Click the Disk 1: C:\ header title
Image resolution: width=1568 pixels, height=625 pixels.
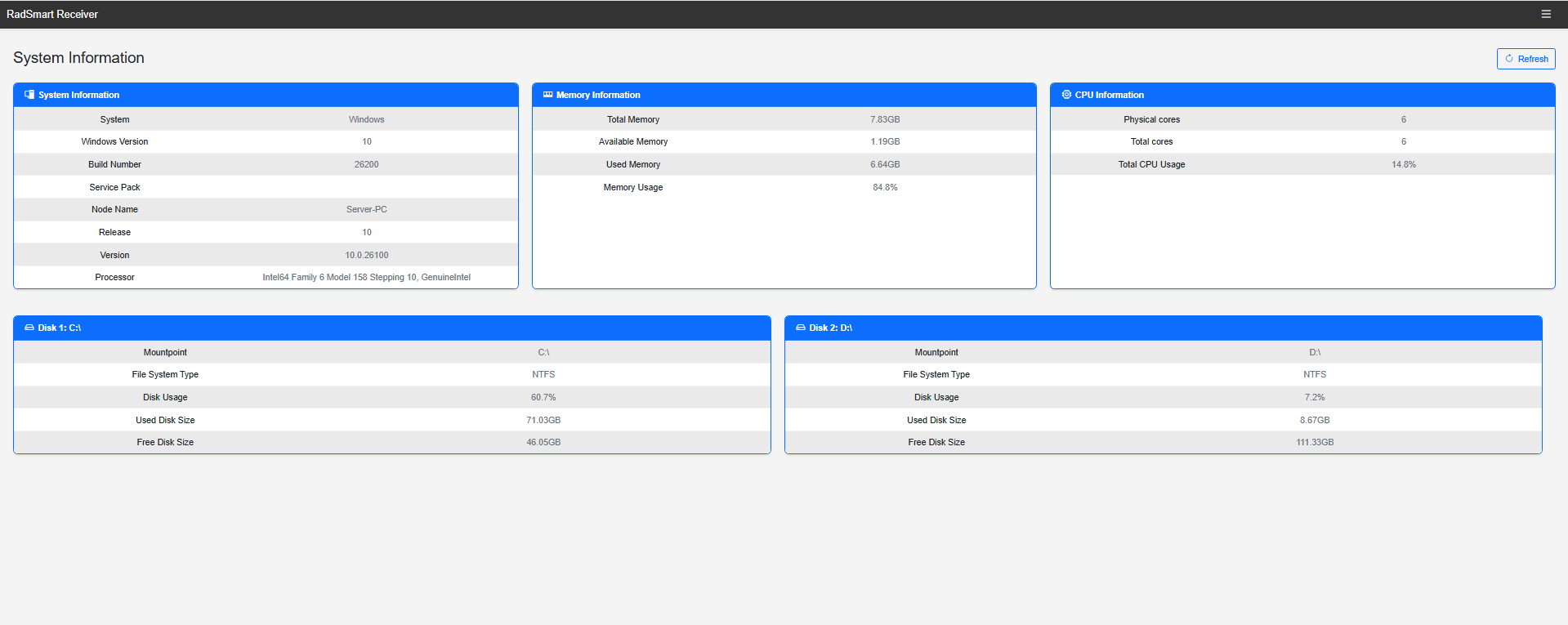click(59, 328)
